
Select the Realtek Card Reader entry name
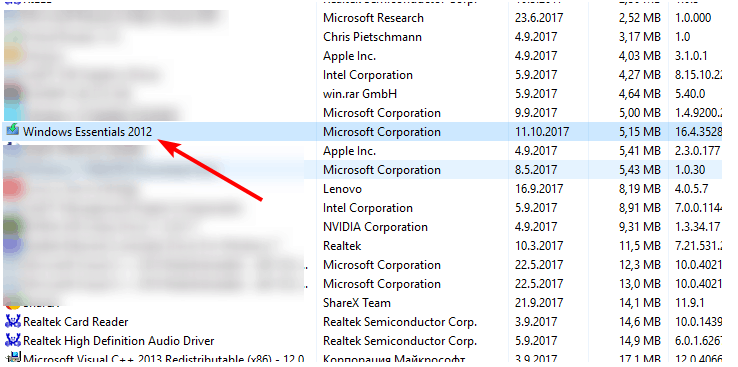[x=76, y=322]
